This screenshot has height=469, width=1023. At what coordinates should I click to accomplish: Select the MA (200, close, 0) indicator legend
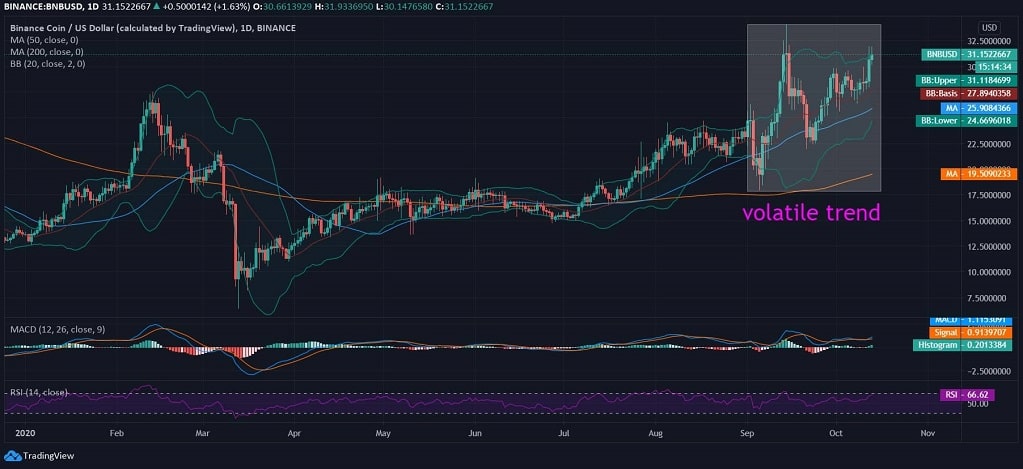46,52
